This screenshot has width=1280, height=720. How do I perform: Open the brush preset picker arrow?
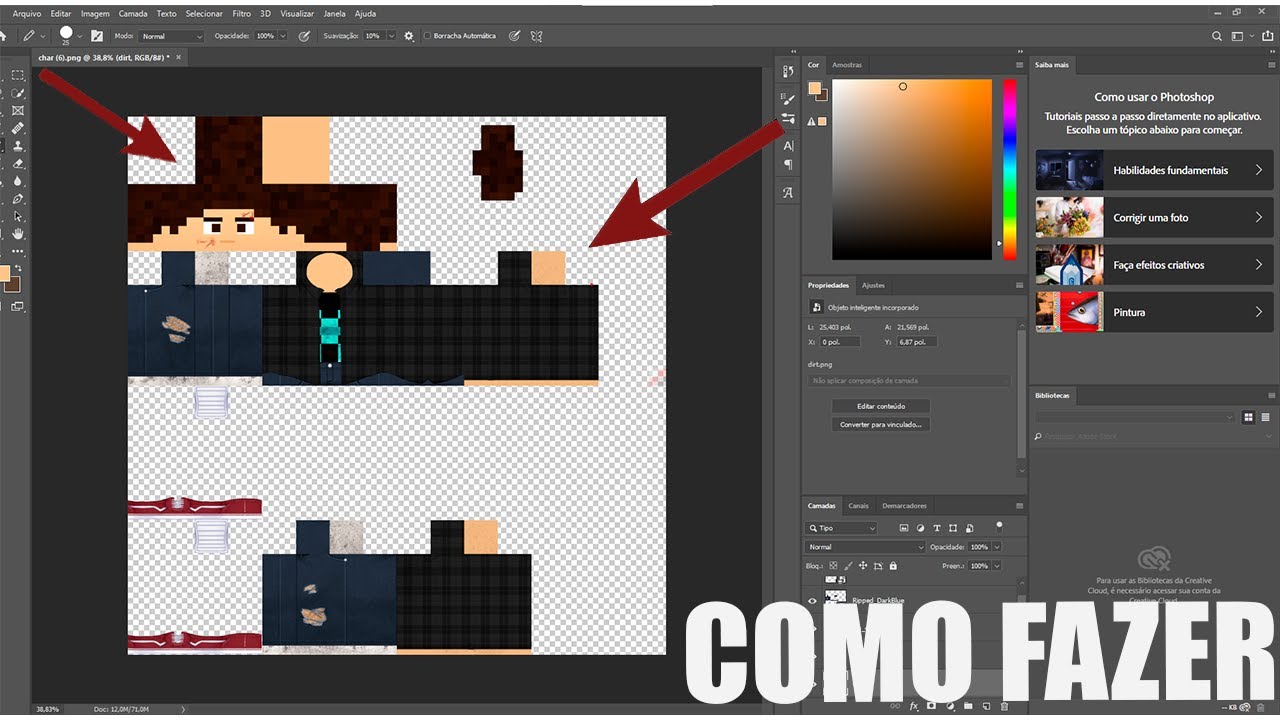click(80, 36)
